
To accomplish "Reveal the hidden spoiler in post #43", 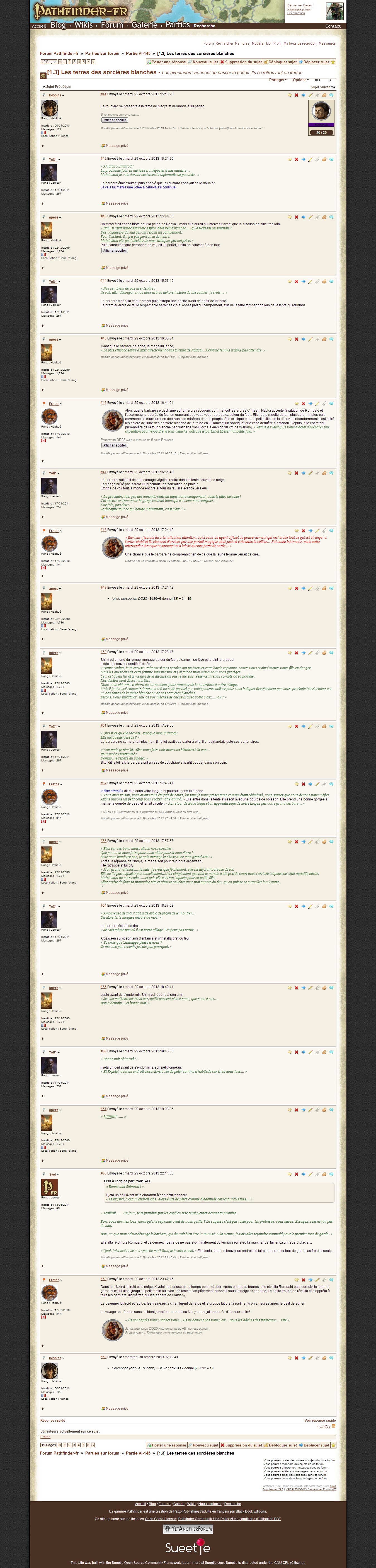I will click(x=114, y=251).
